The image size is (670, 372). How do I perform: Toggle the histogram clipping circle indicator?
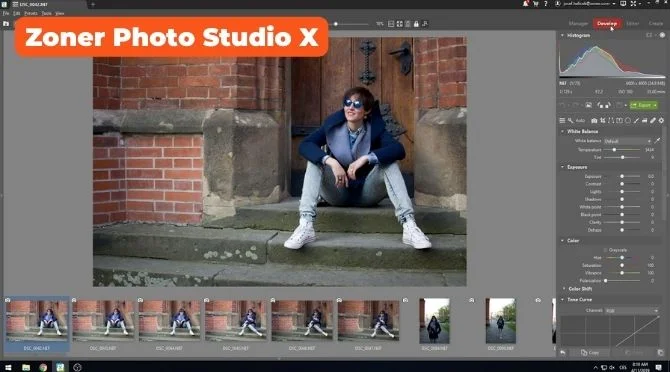coord(662,35)
